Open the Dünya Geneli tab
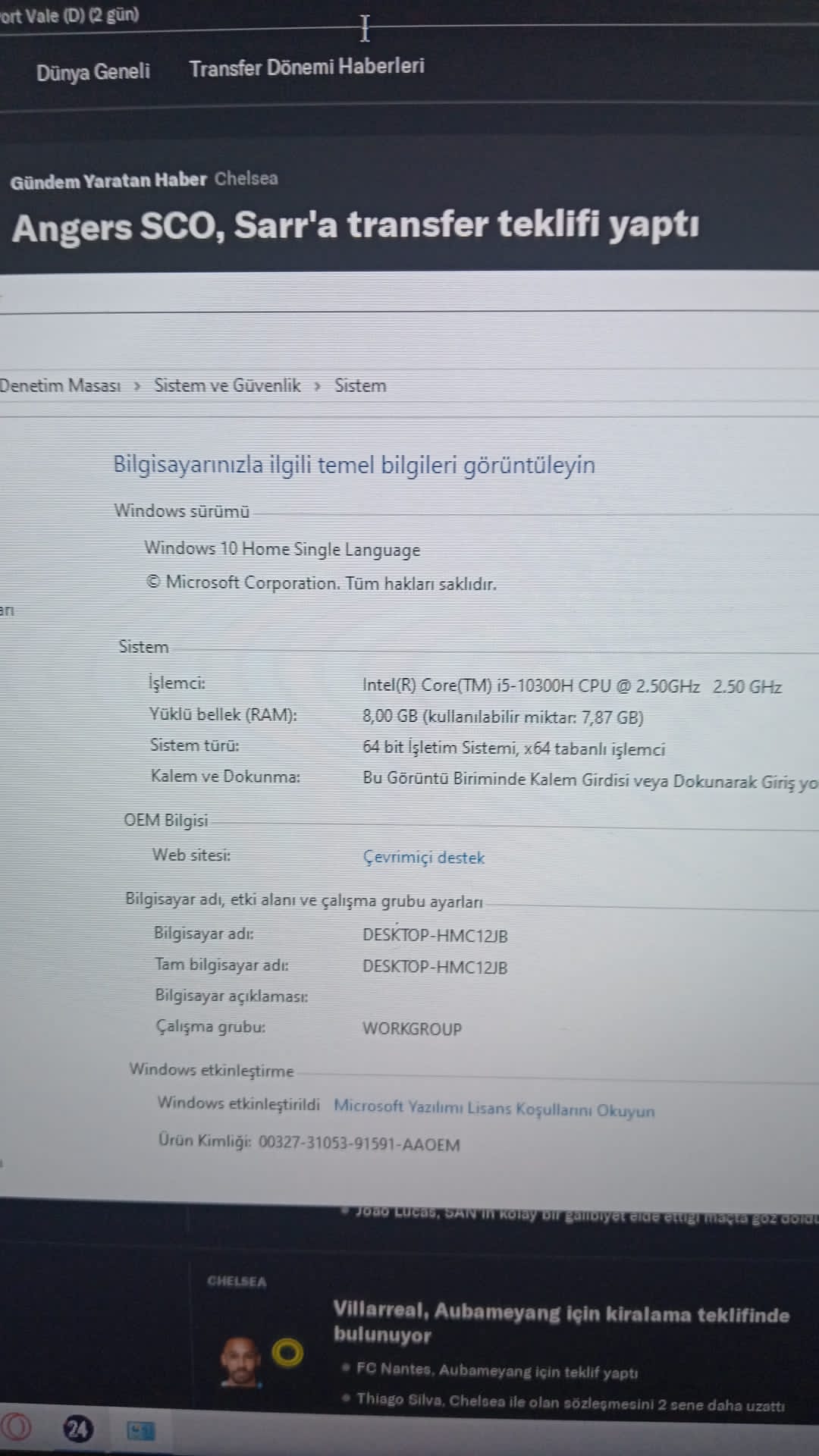Image resolution: width=819 pixels, height=1456 pixels. [93, 72]
